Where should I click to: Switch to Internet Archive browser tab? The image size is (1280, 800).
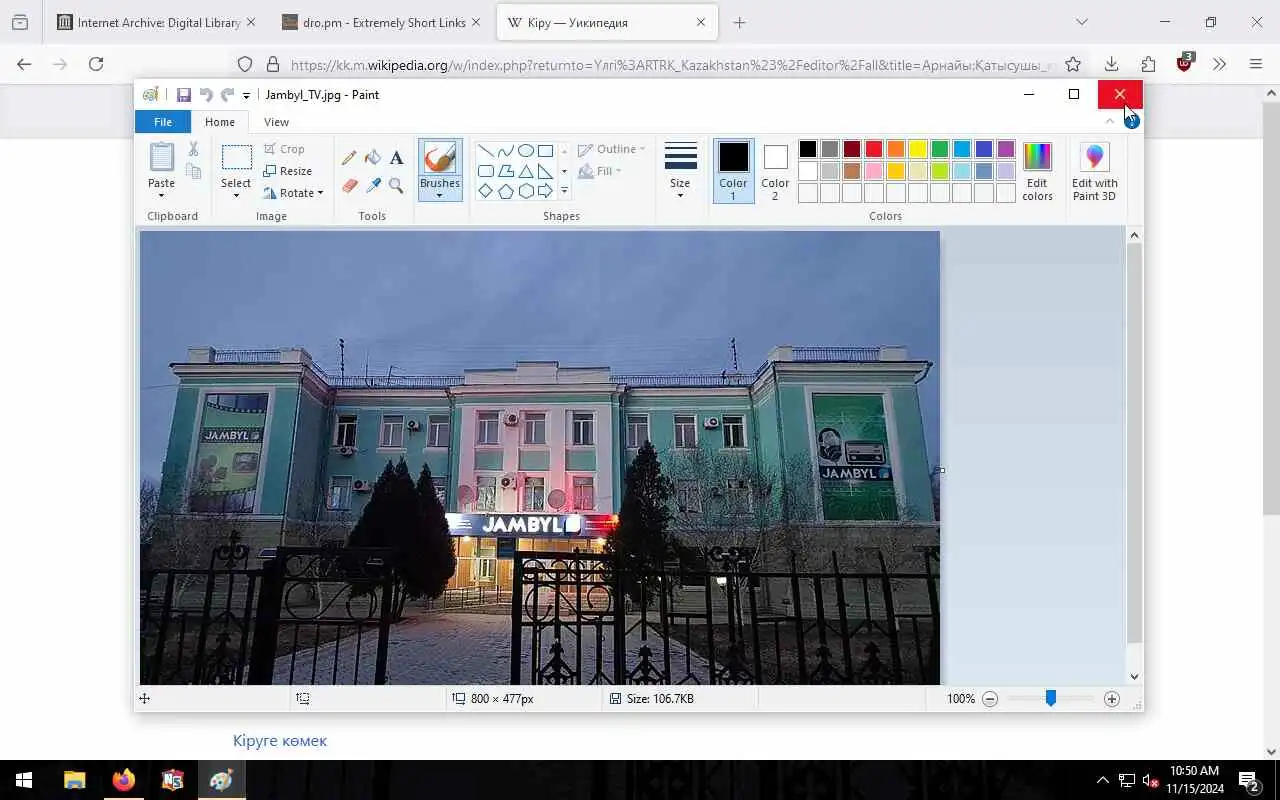(156, 22)
